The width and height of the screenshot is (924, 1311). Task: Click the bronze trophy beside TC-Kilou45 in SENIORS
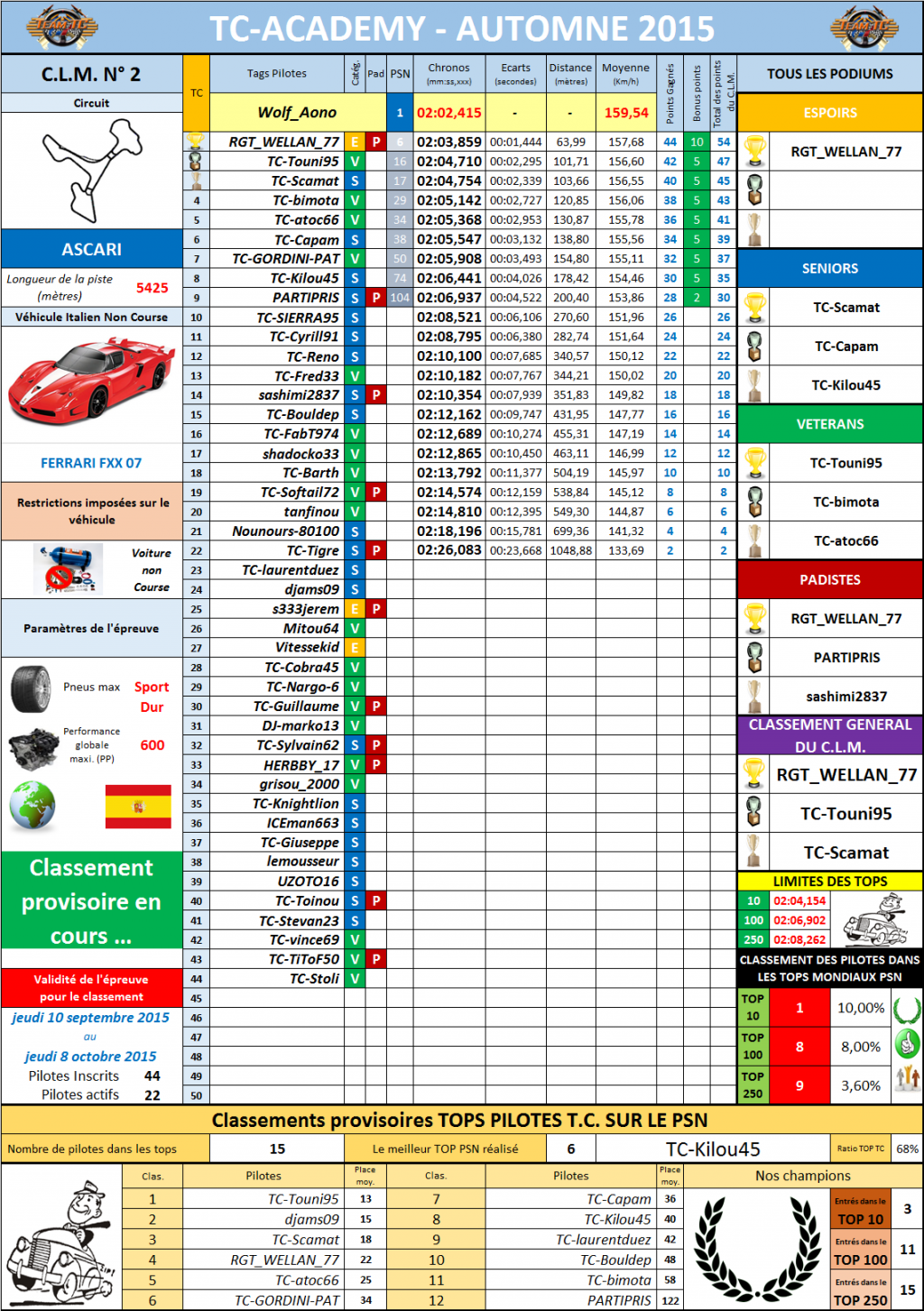coord(754,385)
